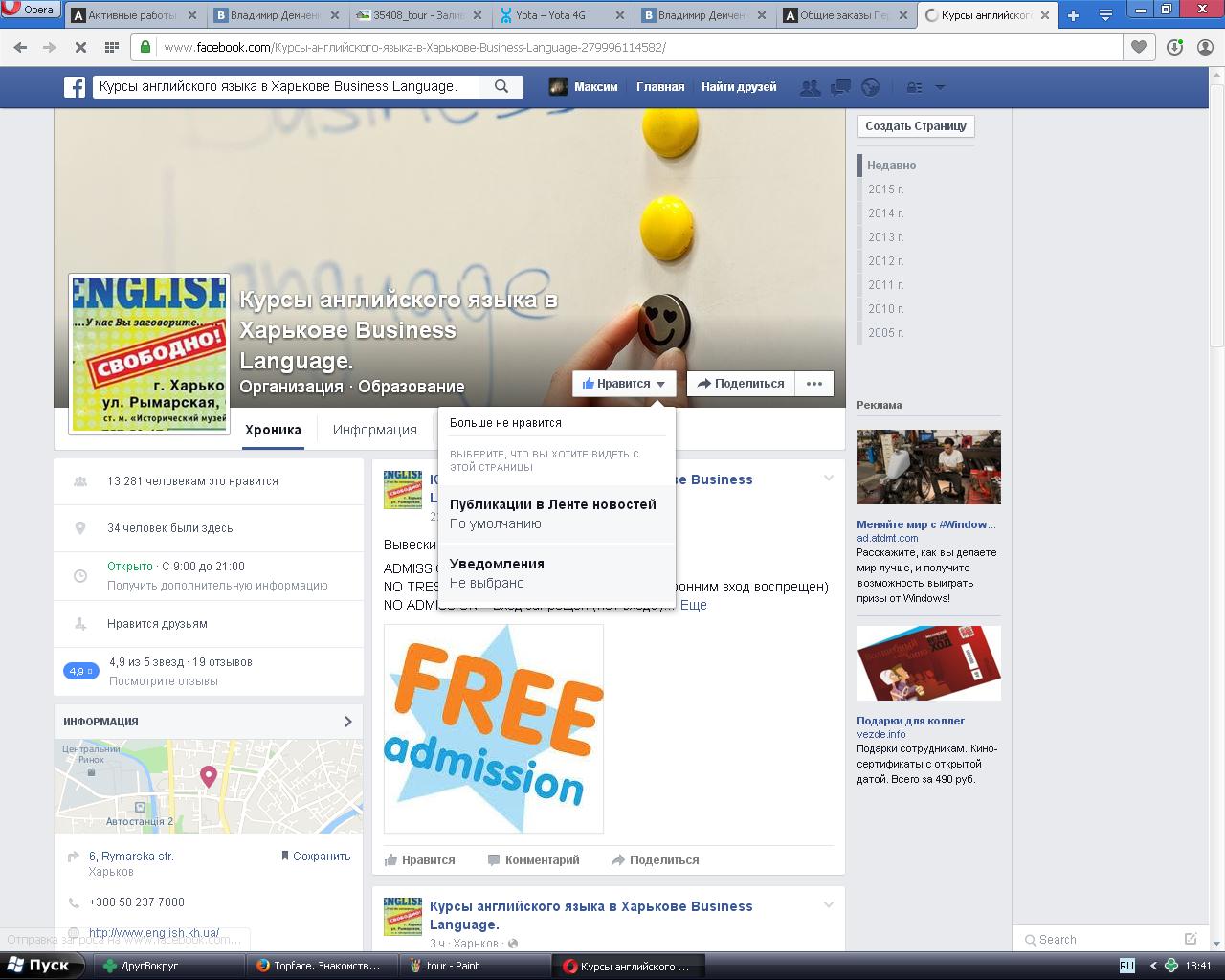This screenshot has width=1225, height=980.
Task: Open the 'Информация' page tab
Action: pos(375,430)
